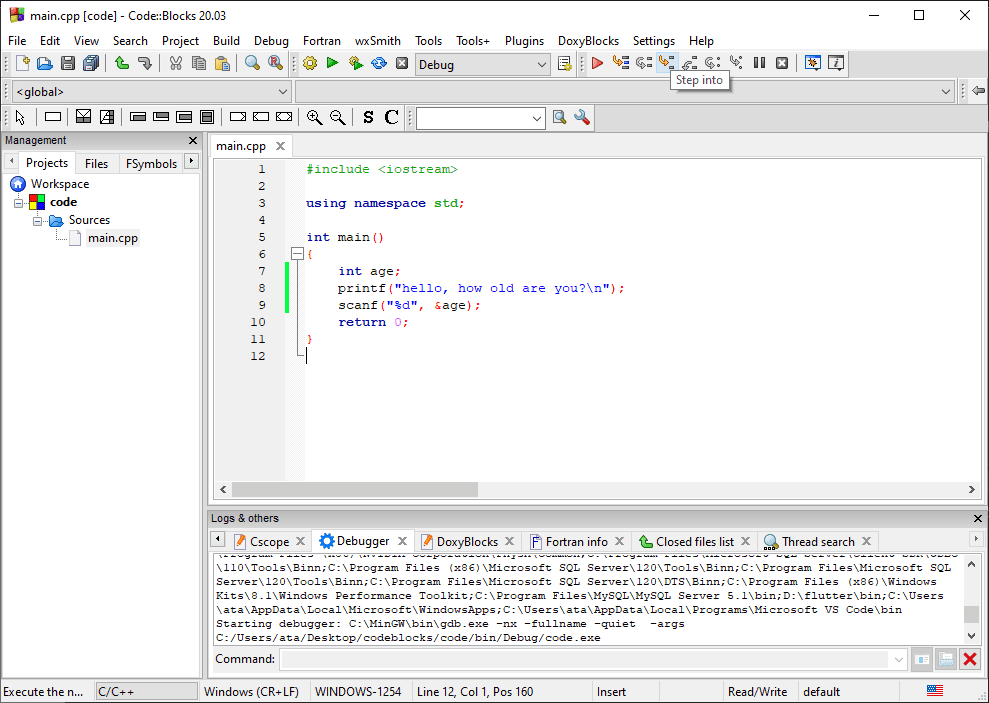Select main.cpp in the Sources tree
Screen dimensions: 989x703
pyautogui.click(x=112, y=238)
